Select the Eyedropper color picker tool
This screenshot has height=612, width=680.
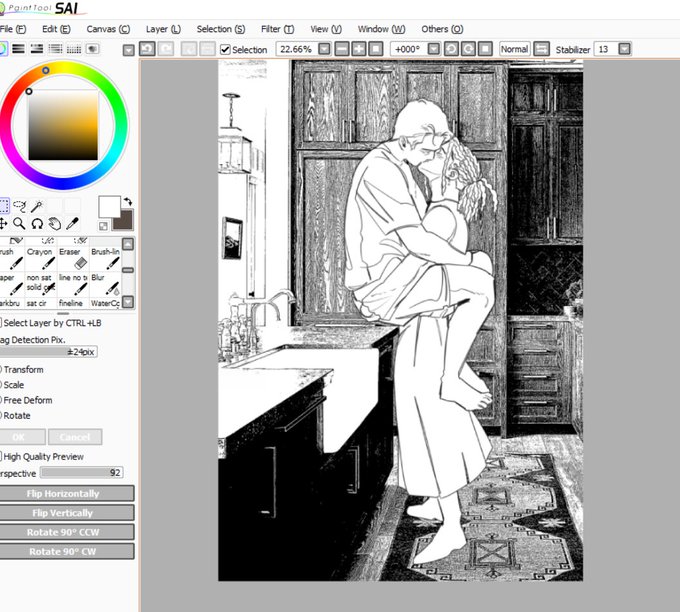coord(72,223)
